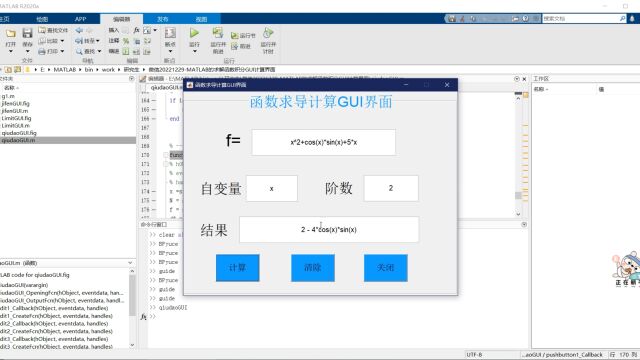Click the insert function fx icon
This screenshot has width=640, height=360.
[x=136, y=30]
